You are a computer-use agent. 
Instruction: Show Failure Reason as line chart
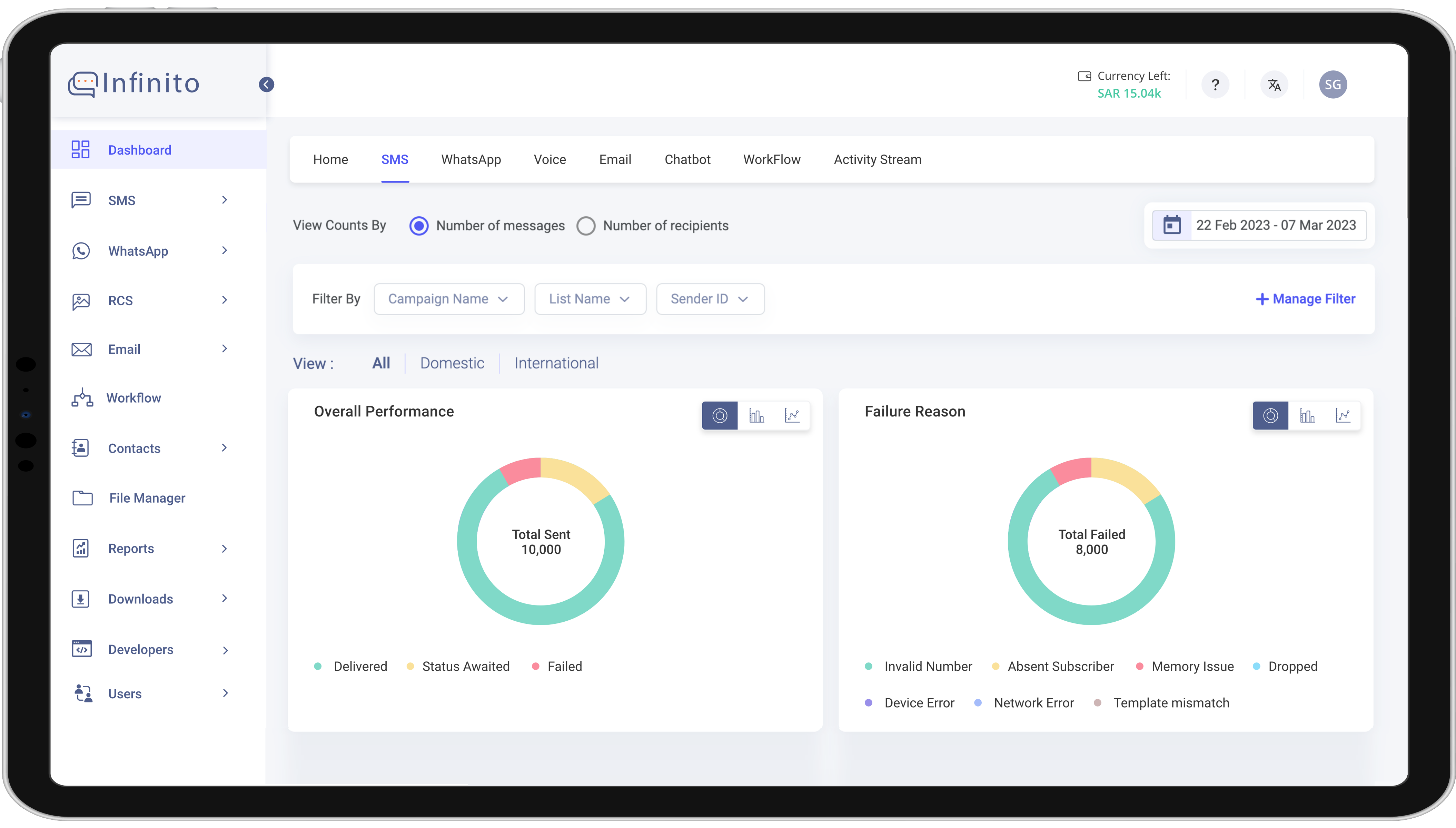[1342, 416]
